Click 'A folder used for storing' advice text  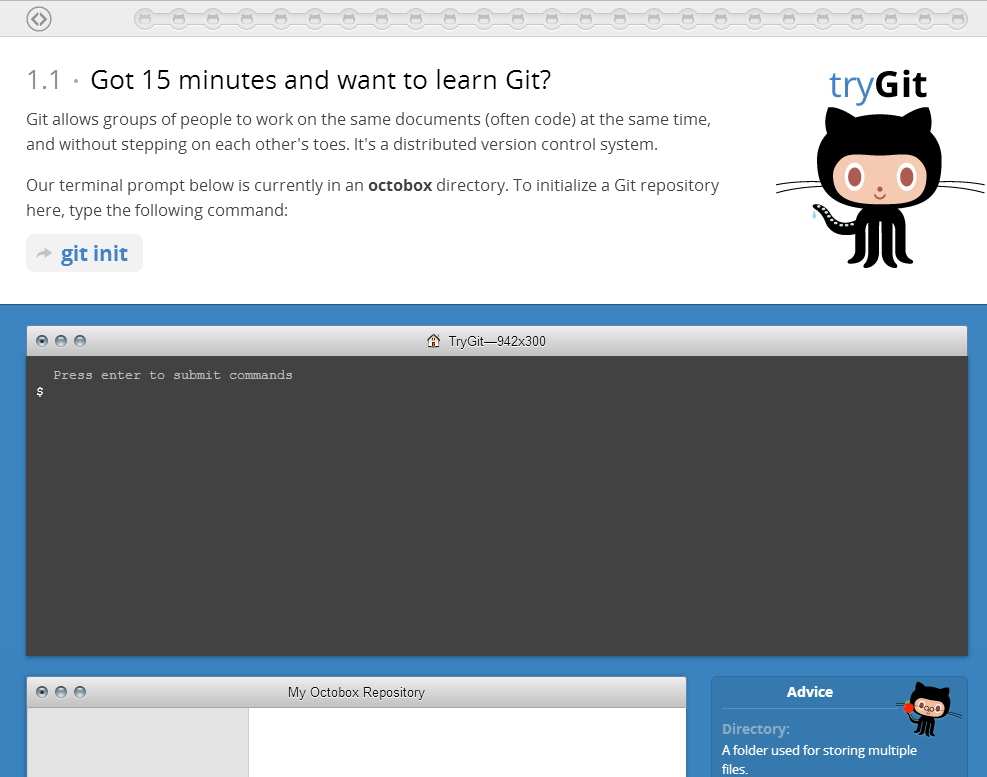[x=819, y=759]
